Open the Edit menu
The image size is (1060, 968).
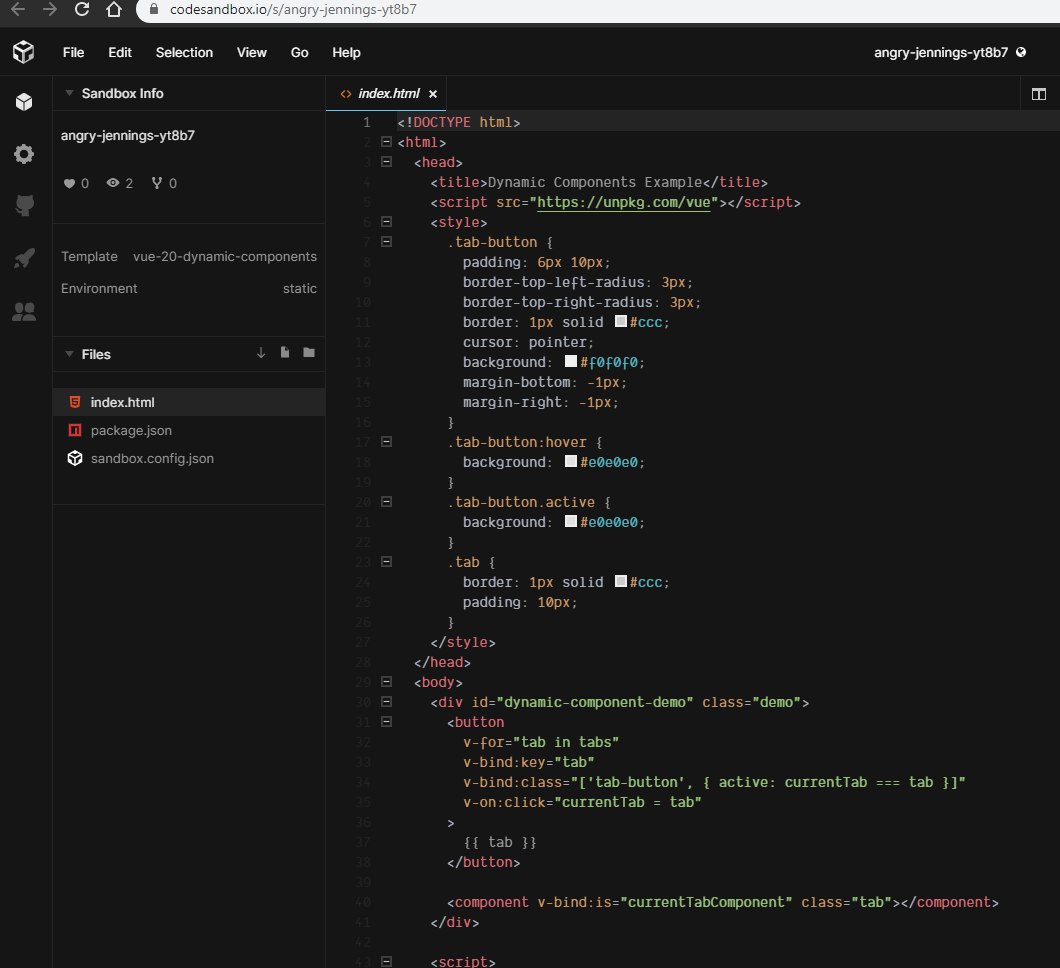[x=120, y=52]
